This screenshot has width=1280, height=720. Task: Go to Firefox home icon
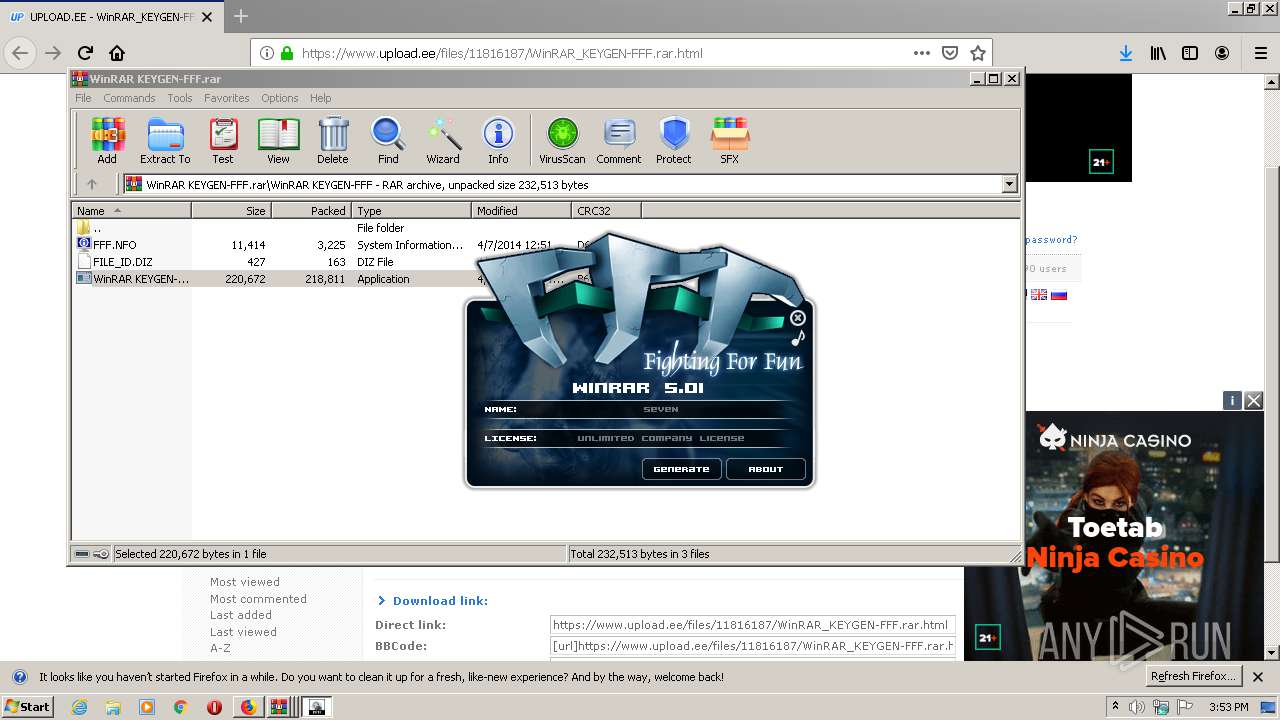coord(117,53)
